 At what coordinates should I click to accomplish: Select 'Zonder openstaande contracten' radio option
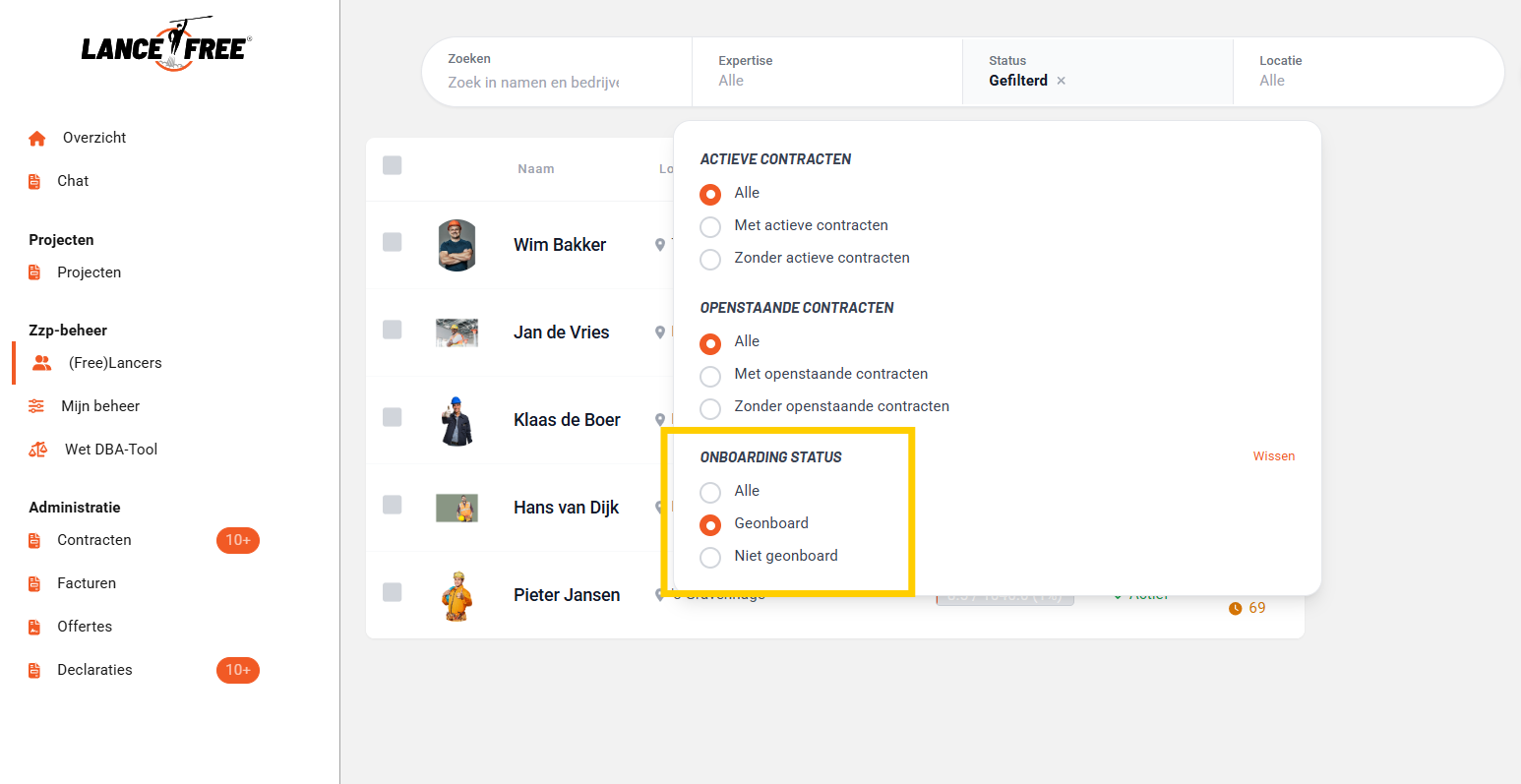(x=710, y=408)
